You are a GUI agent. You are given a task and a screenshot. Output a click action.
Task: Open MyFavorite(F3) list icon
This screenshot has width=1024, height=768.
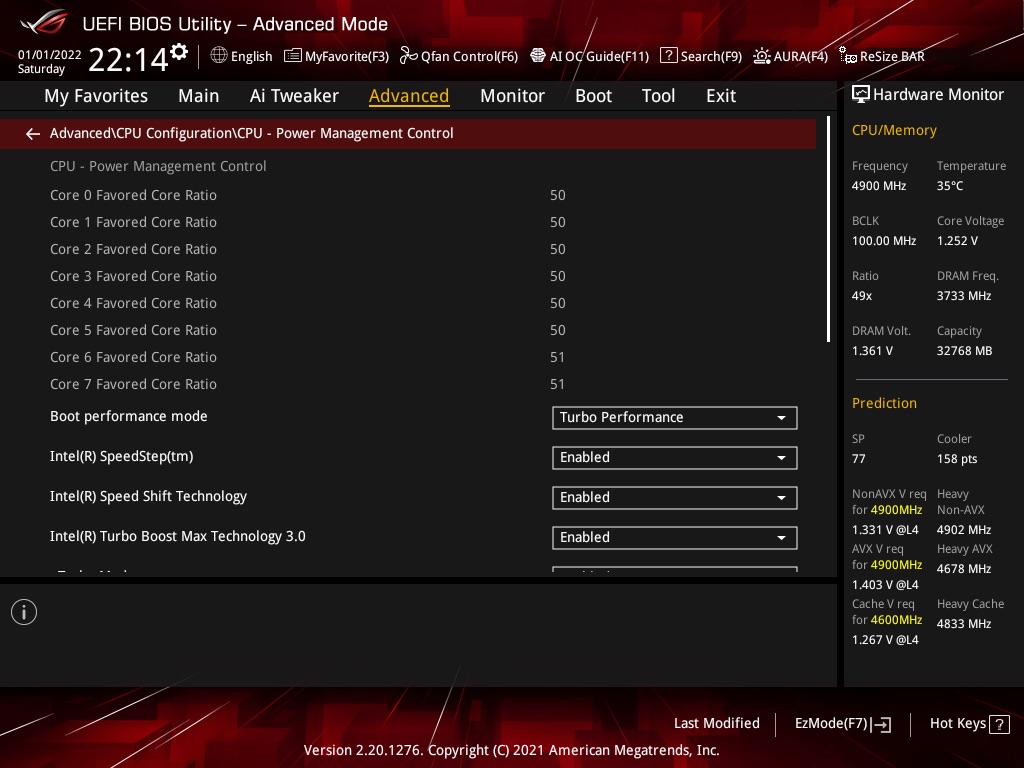[293, 56]
